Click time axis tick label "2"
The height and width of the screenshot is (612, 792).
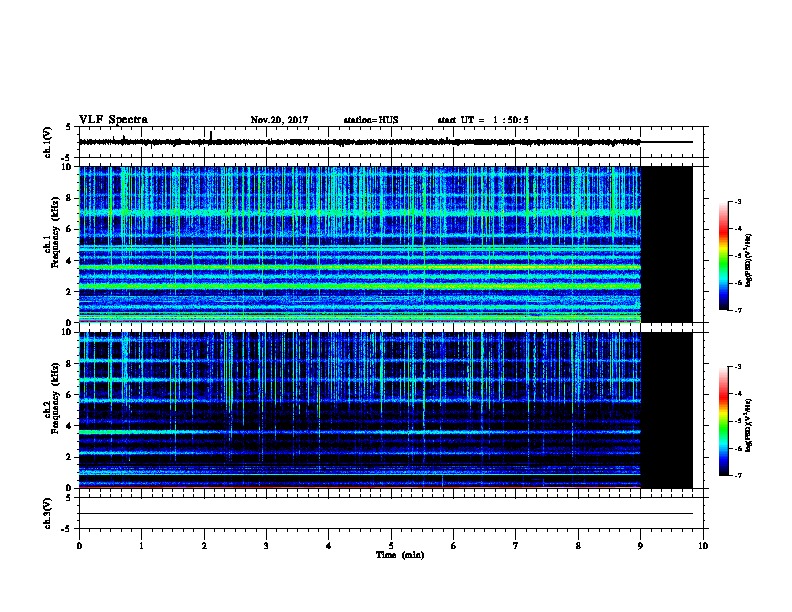(x=204, y=546)
